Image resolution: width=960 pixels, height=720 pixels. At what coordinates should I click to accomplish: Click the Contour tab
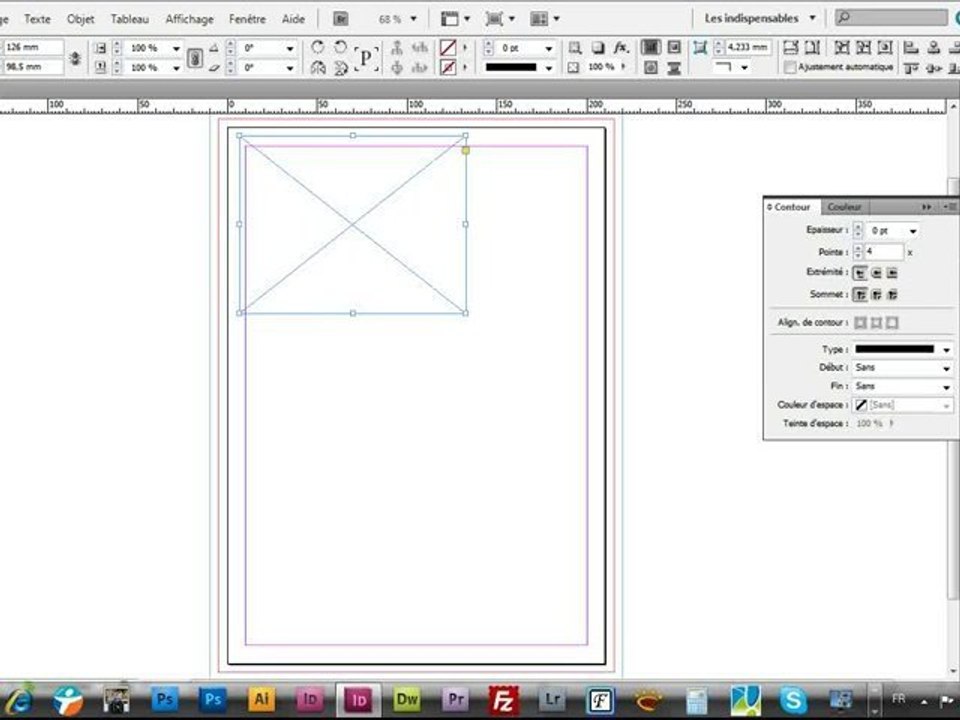click(x=792, y=207)
